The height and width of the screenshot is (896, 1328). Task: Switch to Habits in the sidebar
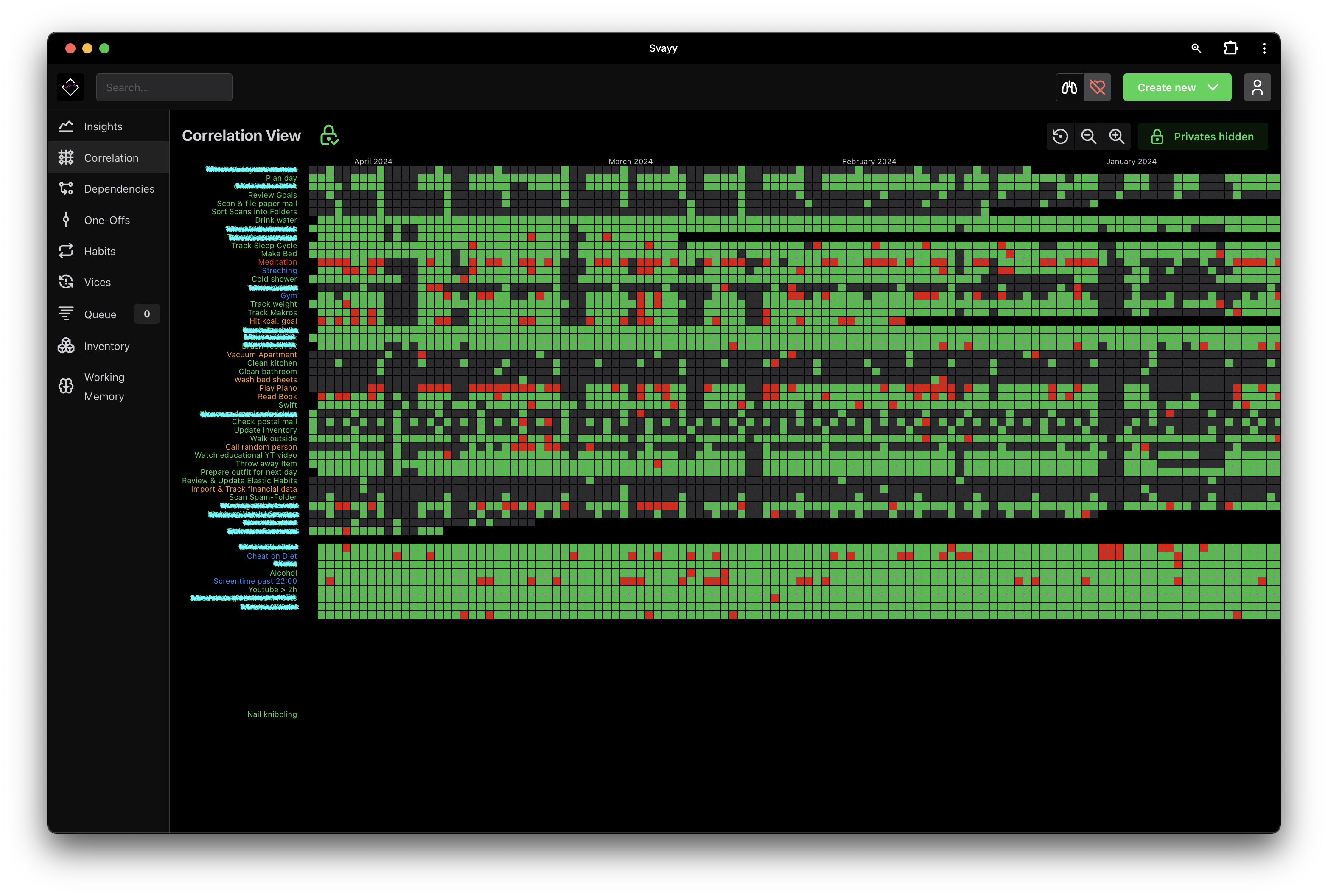pos(109,251)
